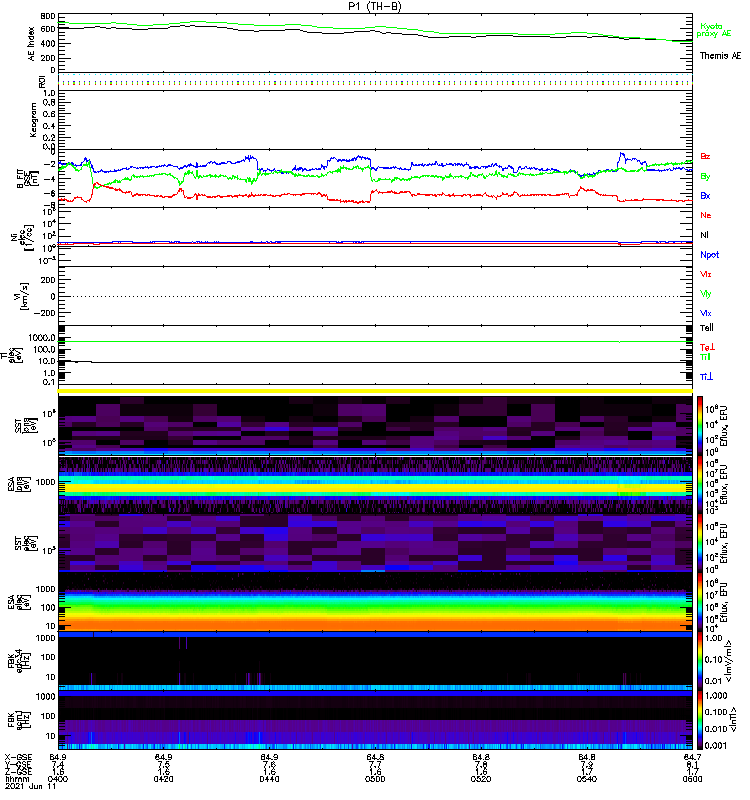750x800 pixels.
Task: Click the FBK scm nT color bar
Action: coord(700,720)
